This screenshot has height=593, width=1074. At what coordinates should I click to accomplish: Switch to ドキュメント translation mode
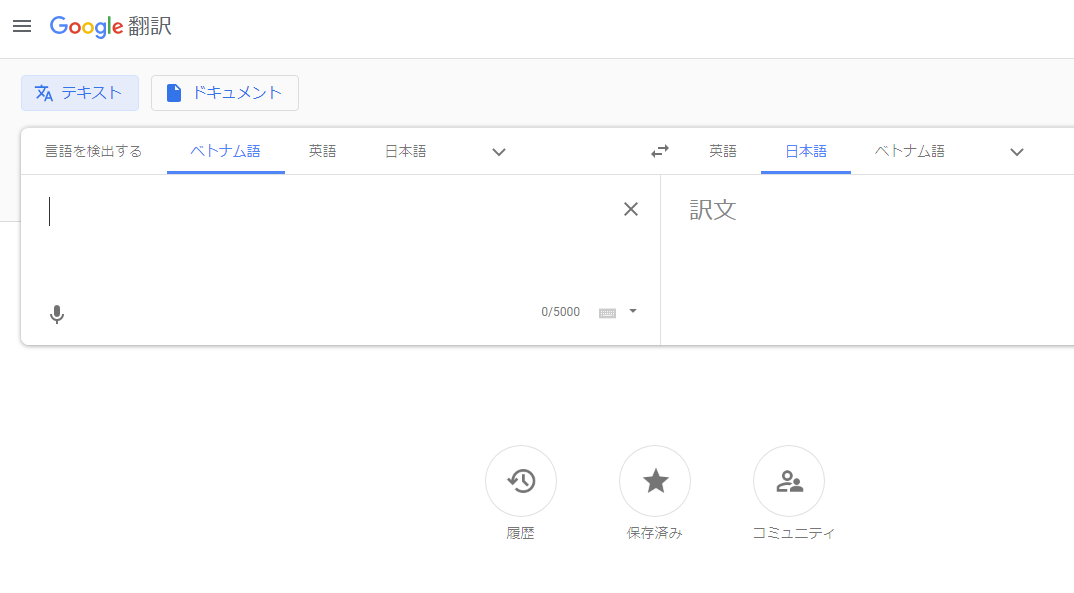(225, 93)
